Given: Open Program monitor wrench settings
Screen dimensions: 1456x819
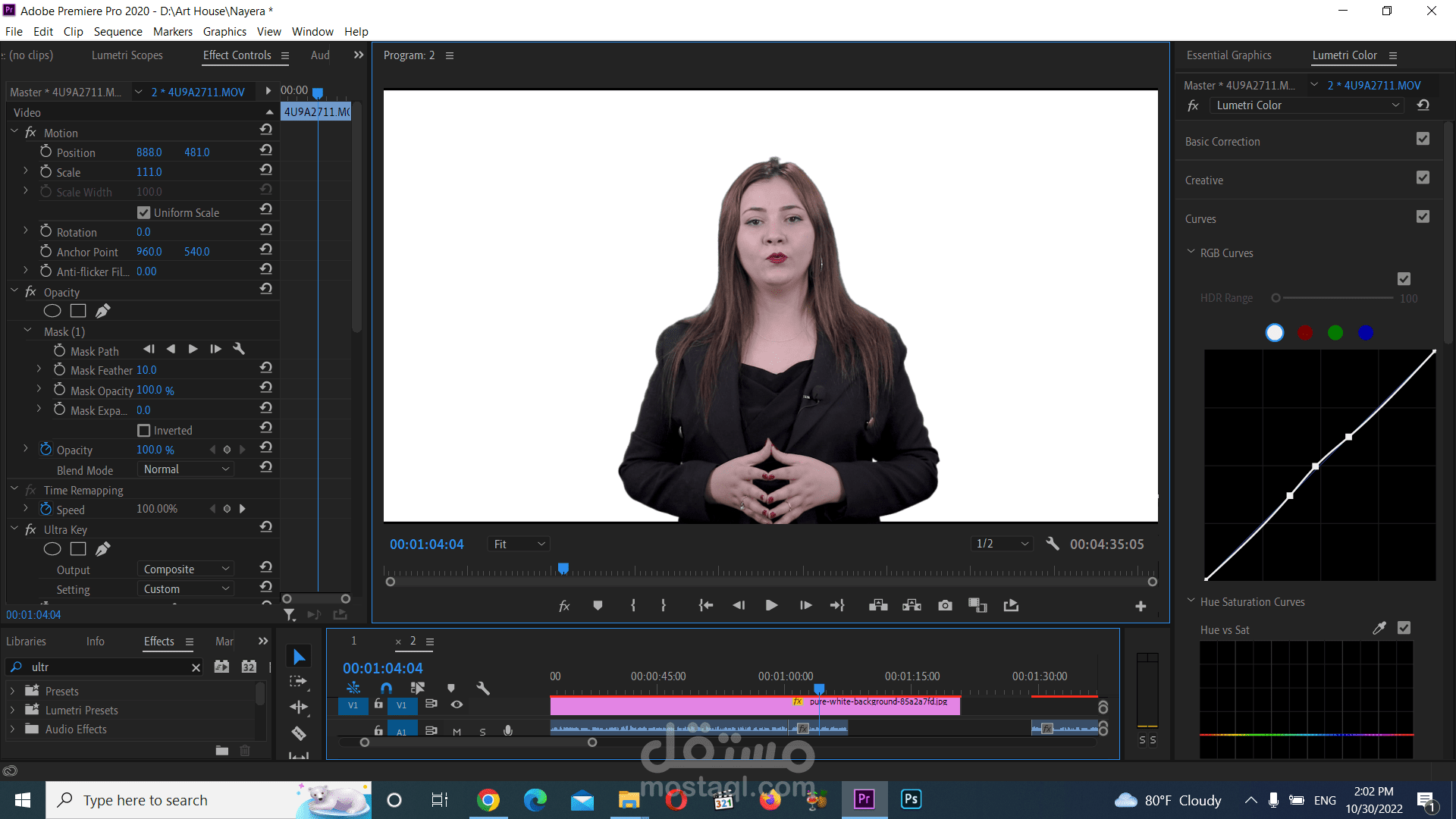Looking at the screenshot, I should [1053, 544].
